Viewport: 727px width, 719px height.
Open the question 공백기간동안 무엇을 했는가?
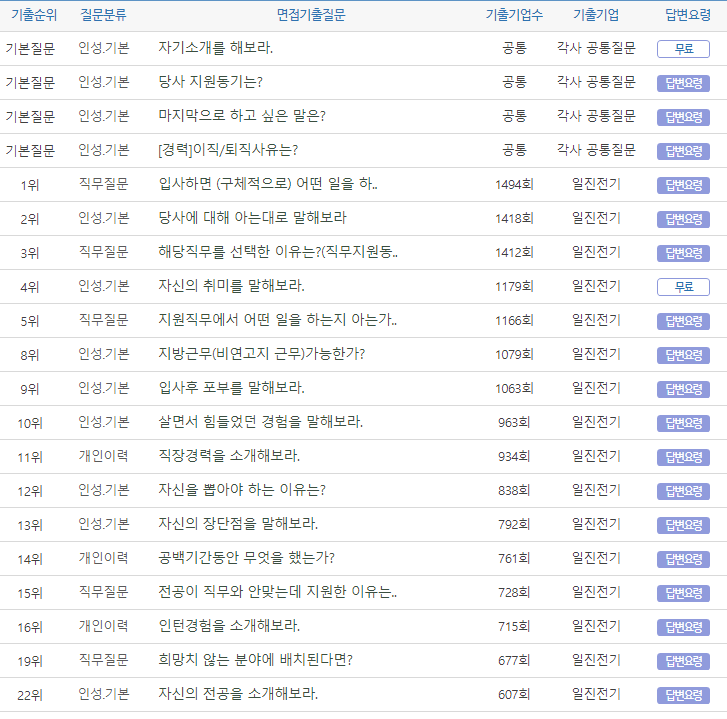[x=246, y=558]
